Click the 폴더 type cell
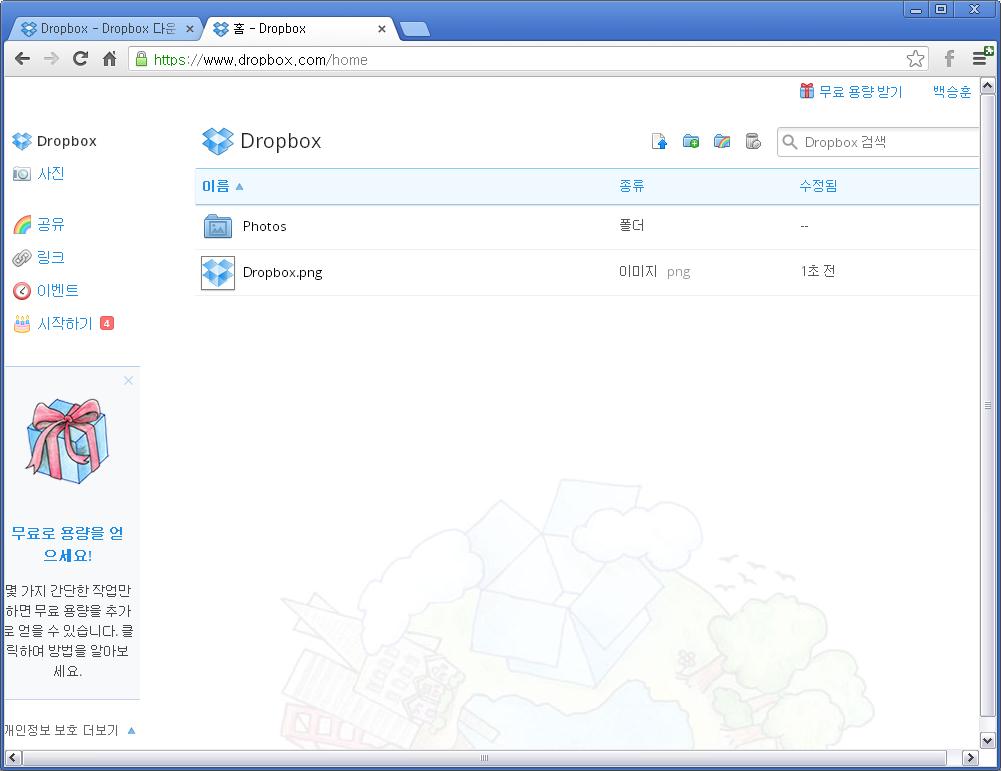The width and height of the screenshot is (1001, 771). point(631,225)
